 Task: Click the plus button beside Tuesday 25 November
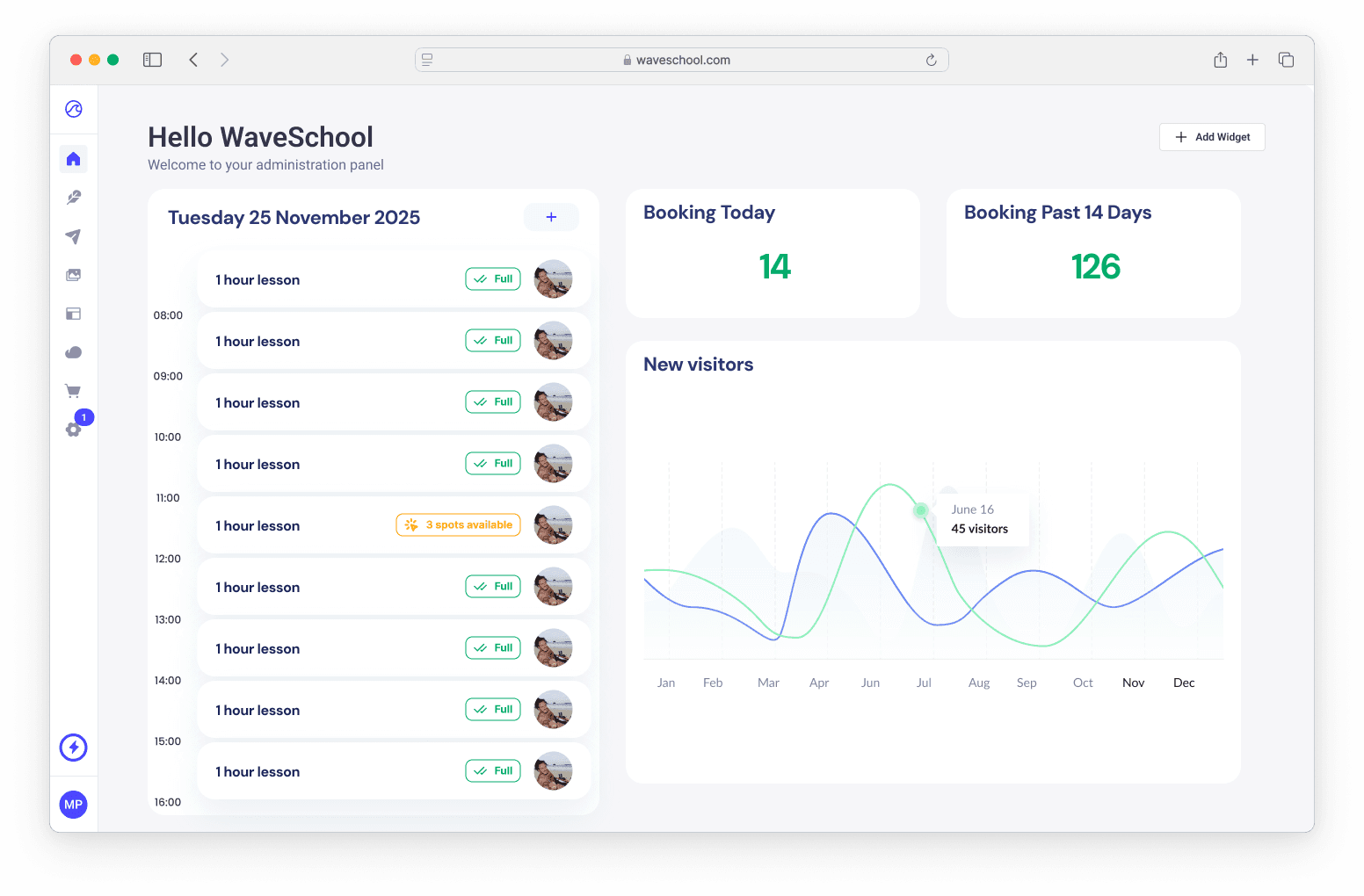pos(551,217)
